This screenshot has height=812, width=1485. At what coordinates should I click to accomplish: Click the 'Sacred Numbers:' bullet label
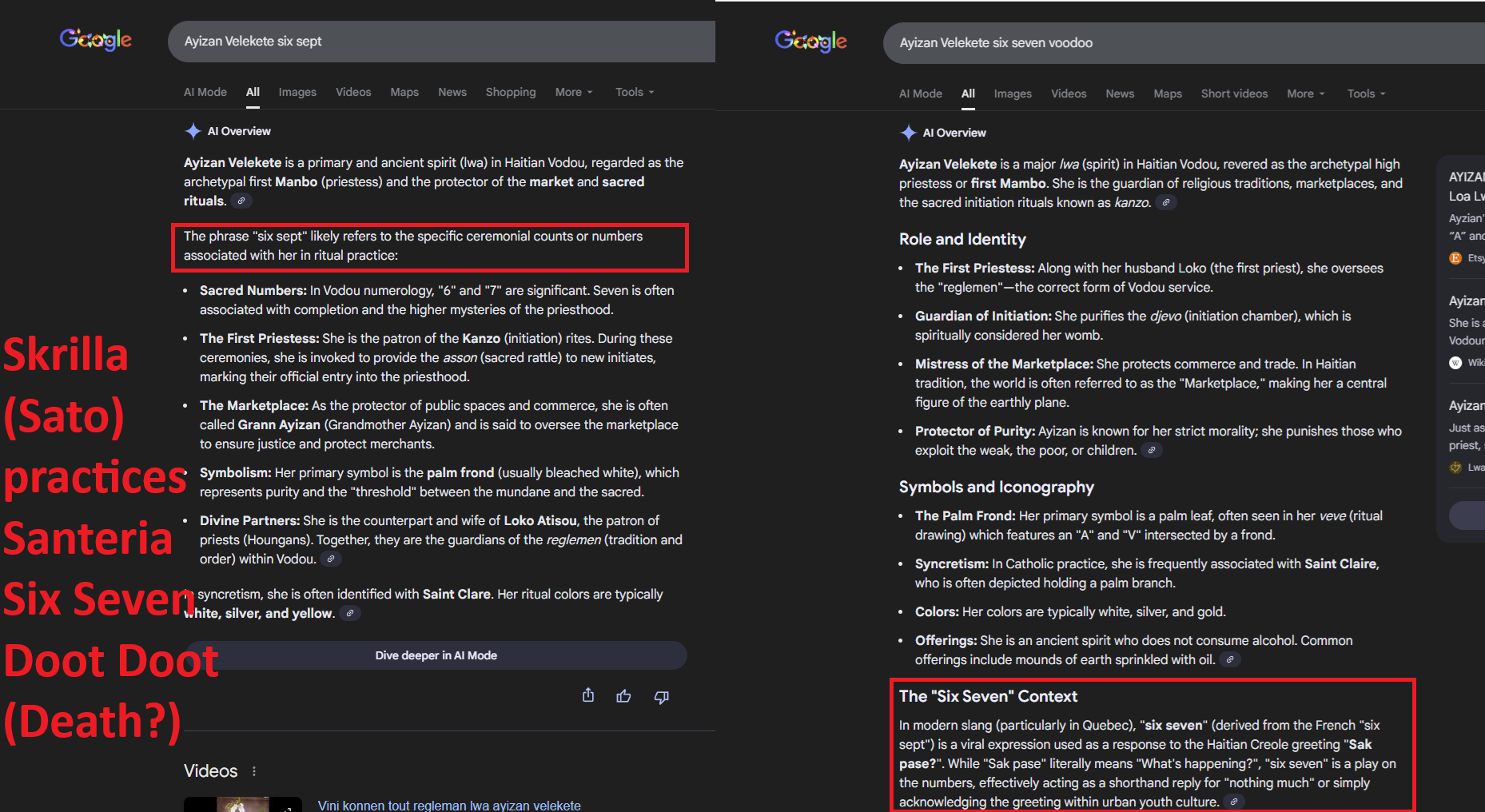click(253, 290)
